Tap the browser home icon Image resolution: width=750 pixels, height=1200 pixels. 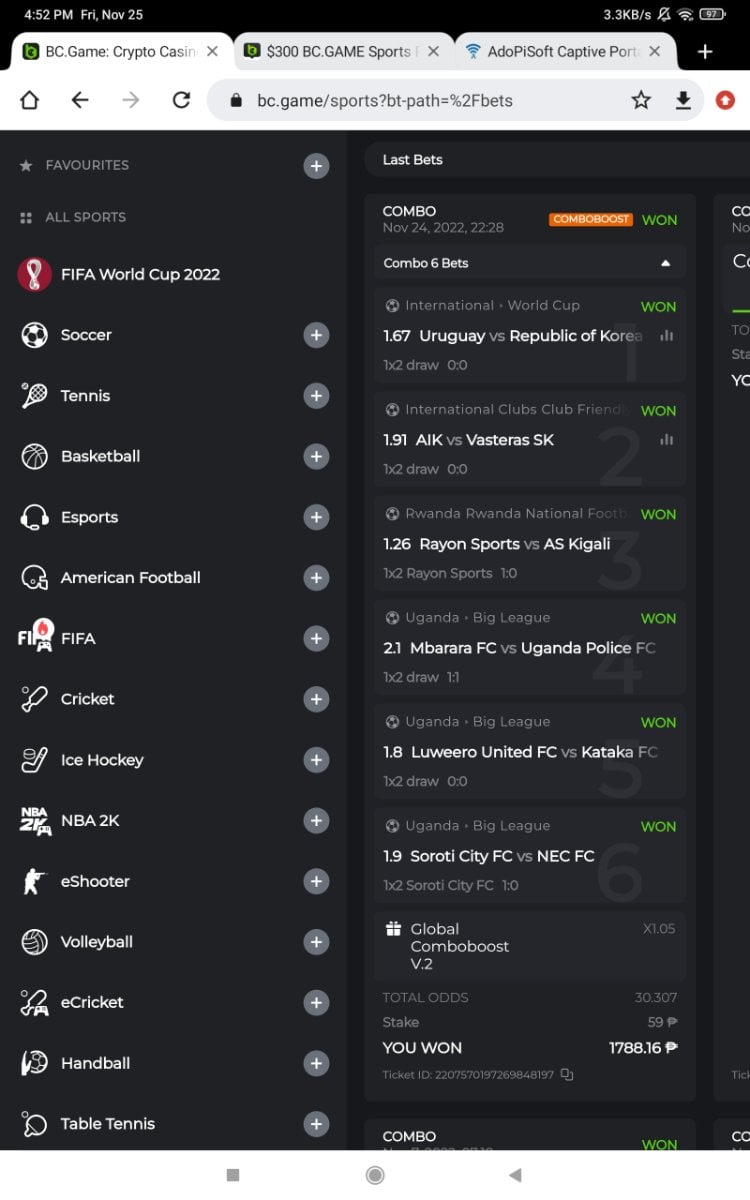29,100
